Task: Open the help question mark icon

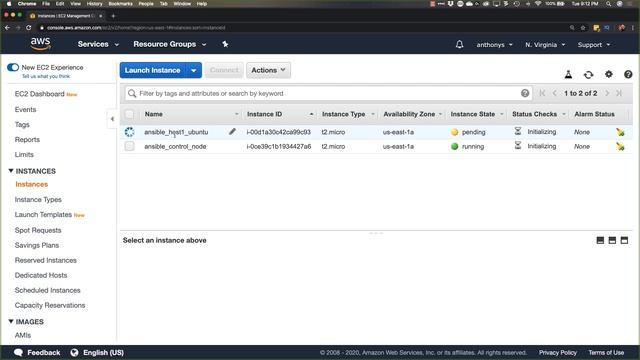Action: pyautogui.click(x=628, y=74)
